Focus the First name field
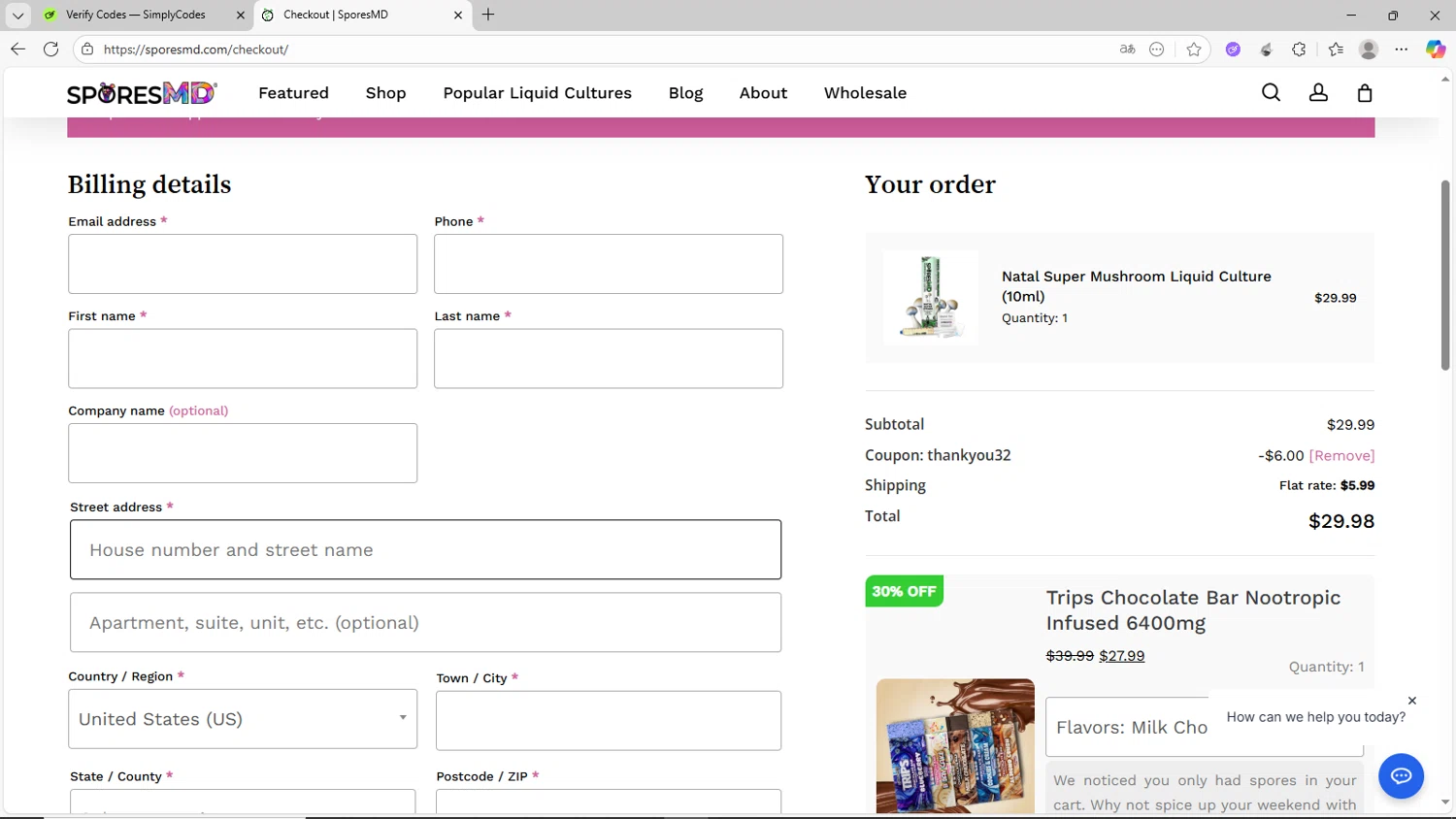Image resolution: width=1456 pixels, height=819 pixels. (243, 359)
